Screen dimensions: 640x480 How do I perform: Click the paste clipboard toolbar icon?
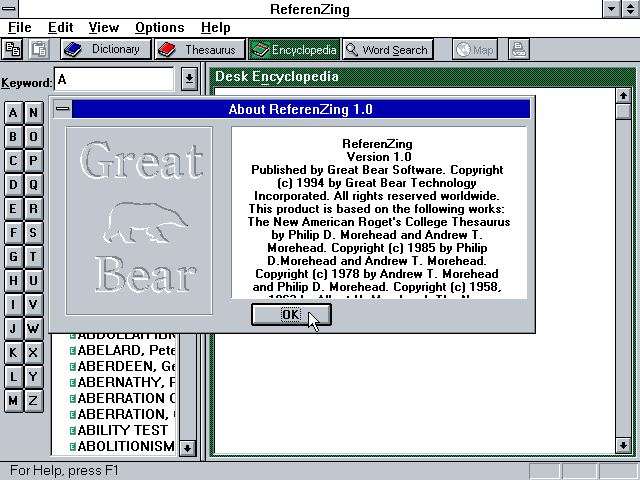[39, 49]
